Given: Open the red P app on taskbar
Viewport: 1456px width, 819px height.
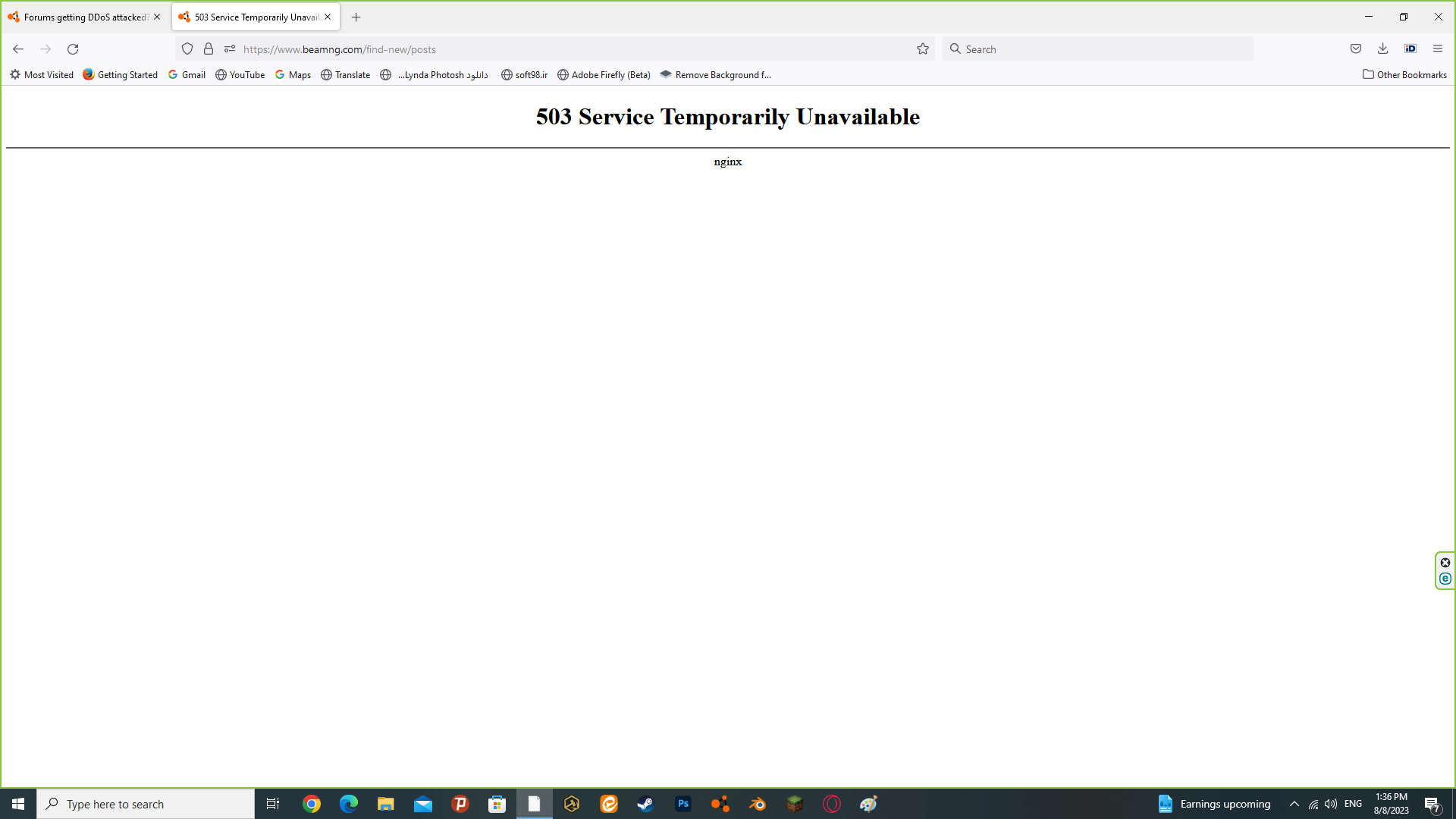Looking at the screenshot, I should pos(460,804).
